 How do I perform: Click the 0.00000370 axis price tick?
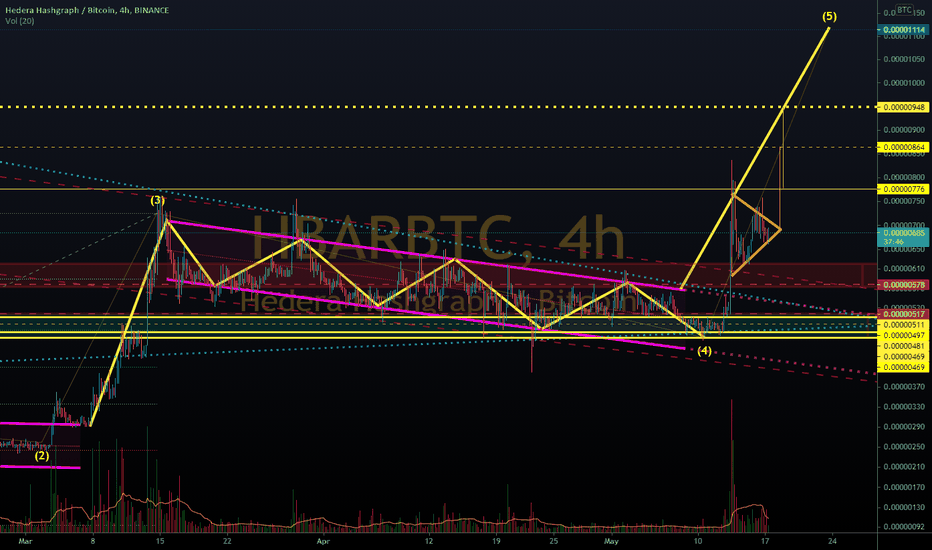pyautogui.click(x=903, y=386)
